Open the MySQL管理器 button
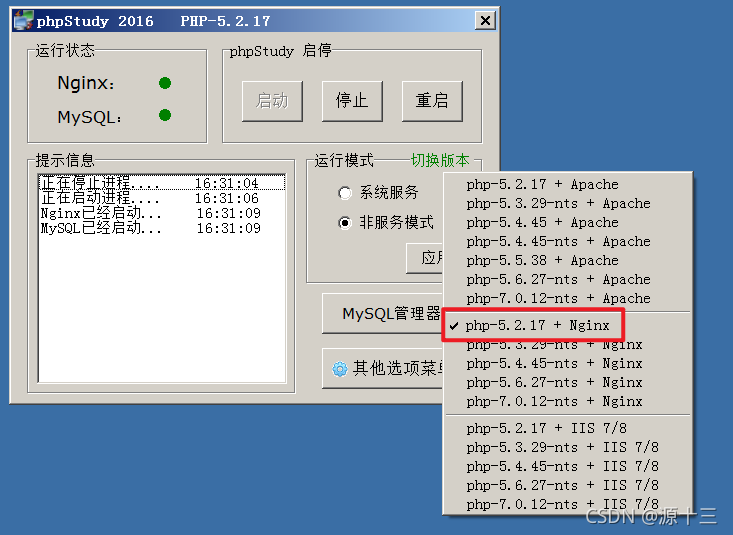 [x=382, y=313]
